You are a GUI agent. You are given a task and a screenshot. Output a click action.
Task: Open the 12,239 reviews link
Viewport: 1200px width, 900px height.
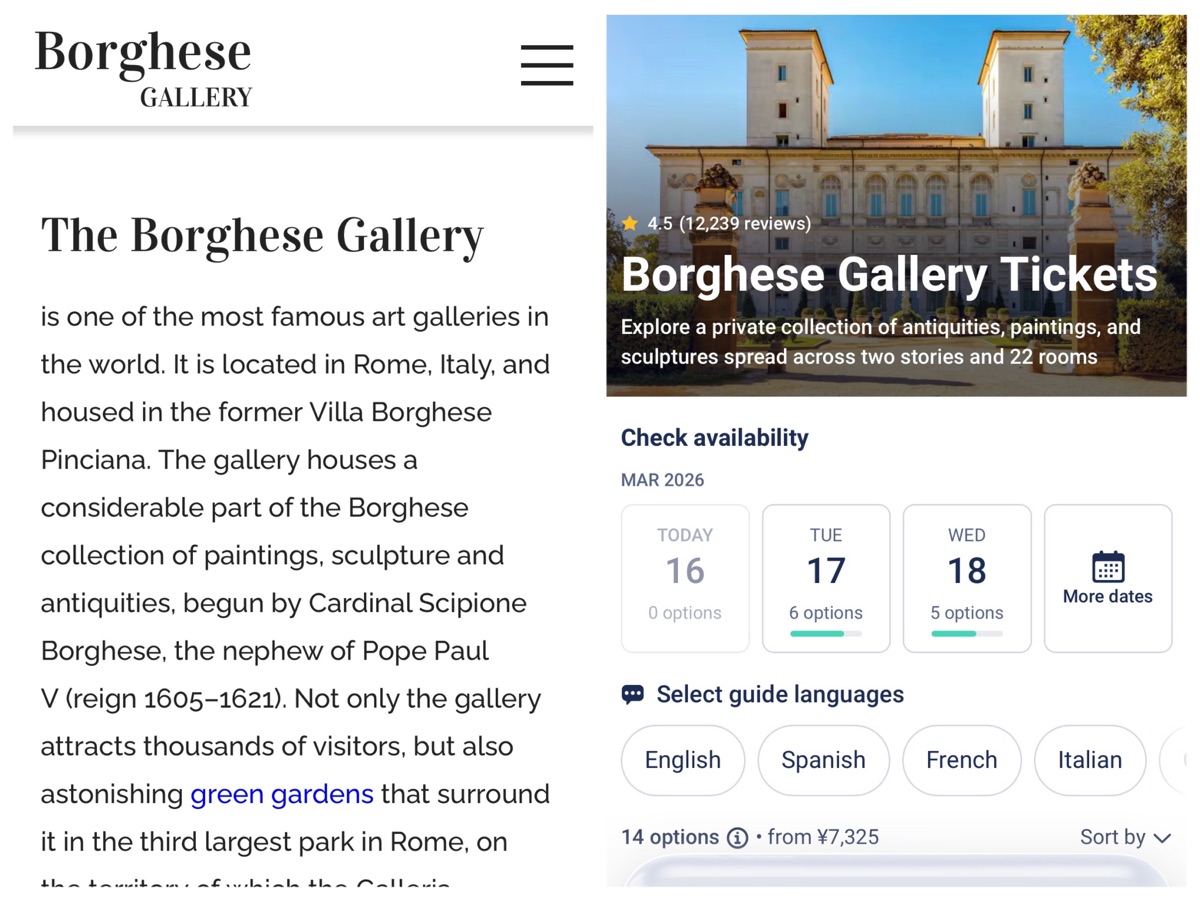(745, 224)
